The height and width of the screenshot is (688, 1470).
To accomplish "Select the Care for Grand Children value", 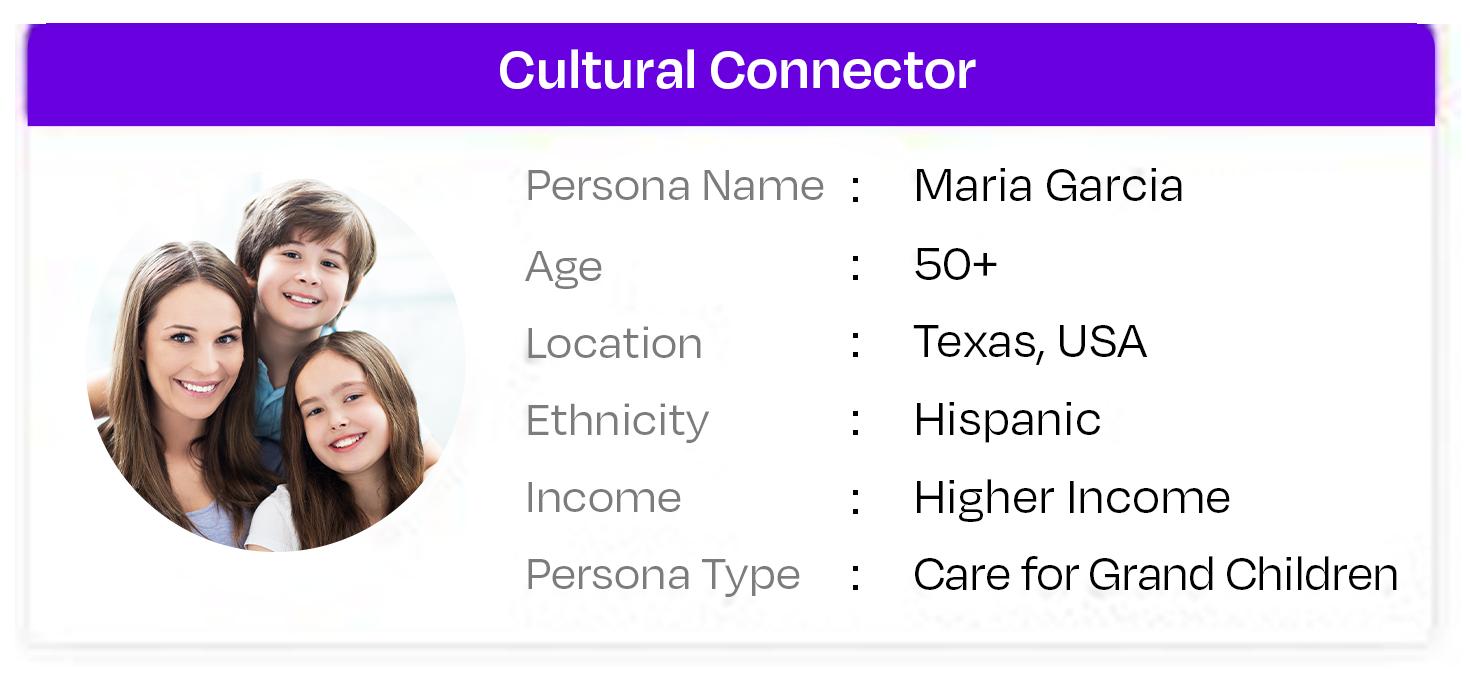I will pos(1155,575).
